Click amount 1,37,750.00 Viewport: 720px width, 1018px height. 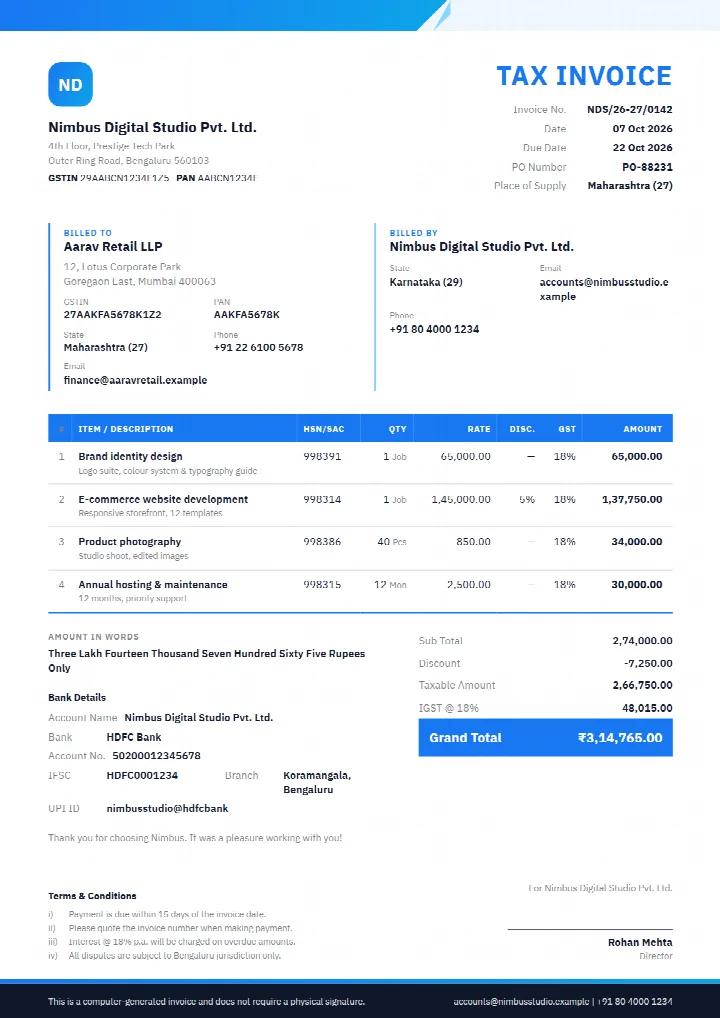(x=632, y=499)
